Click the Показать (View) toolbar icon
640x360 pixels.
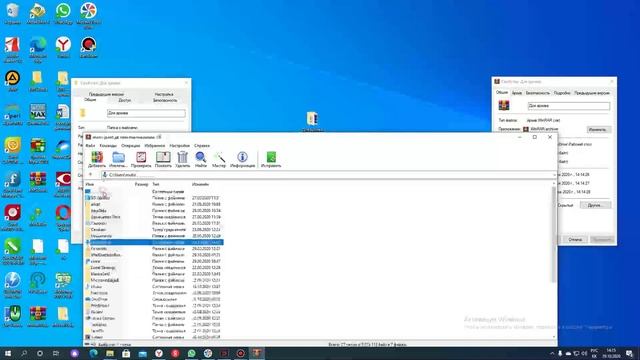pos(163,159)
